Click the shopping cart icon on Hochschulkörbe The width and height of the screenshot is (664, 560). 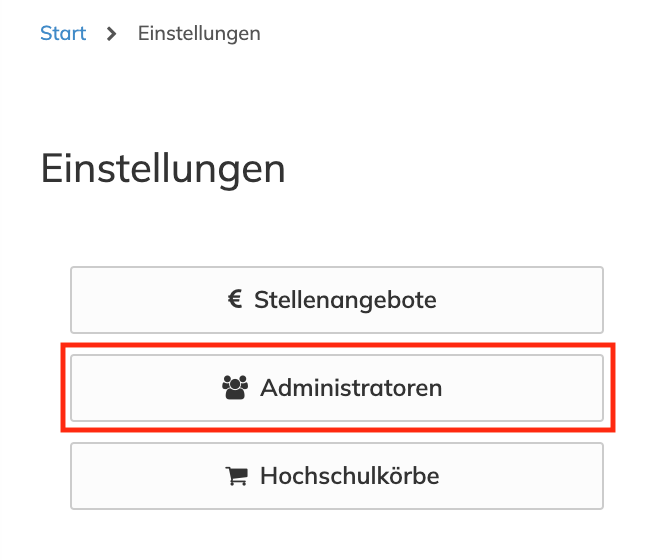click(237, 476)
